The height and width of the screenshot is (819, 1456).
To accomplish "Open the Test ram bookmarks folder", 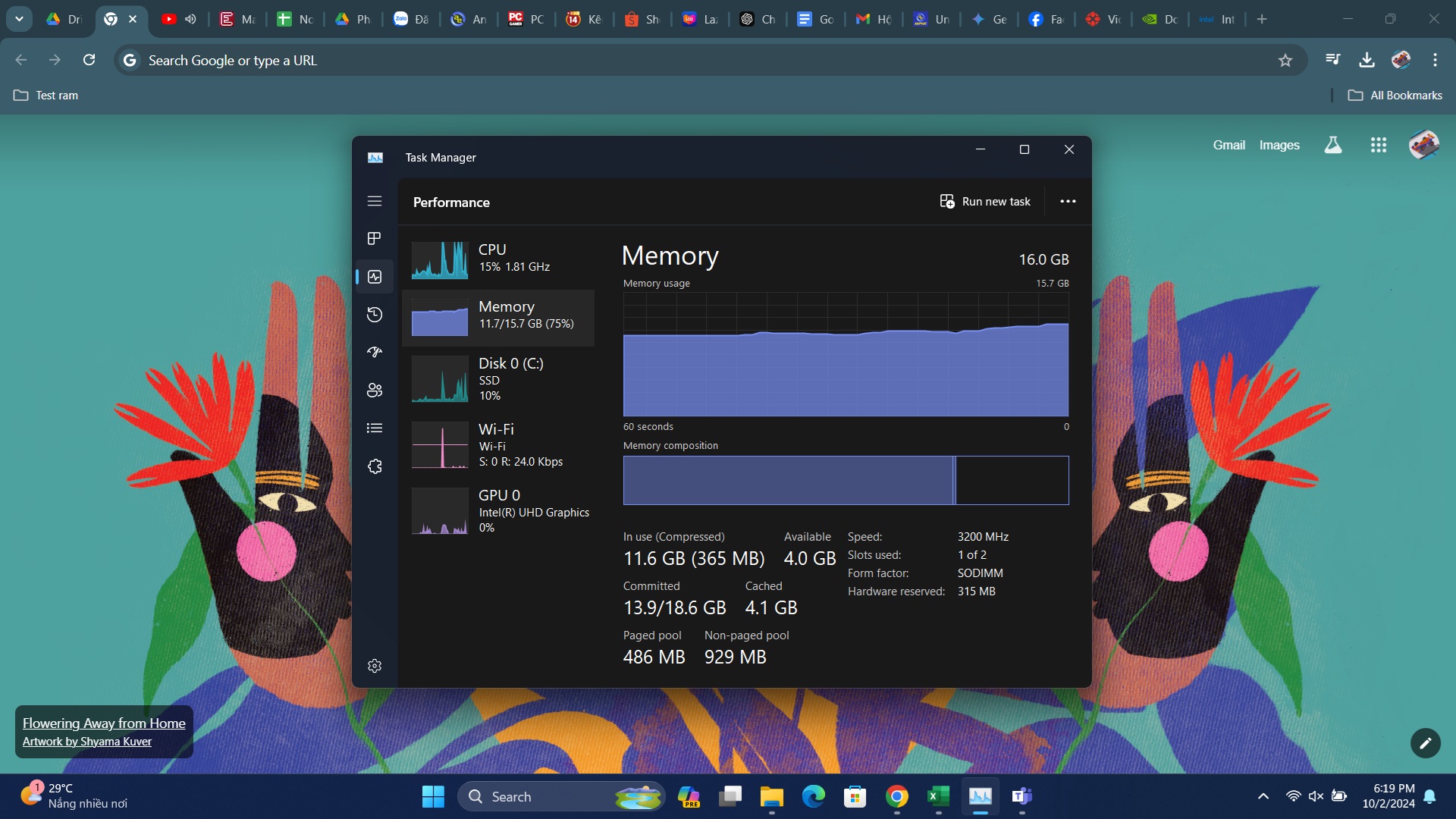I will point(46,96).
